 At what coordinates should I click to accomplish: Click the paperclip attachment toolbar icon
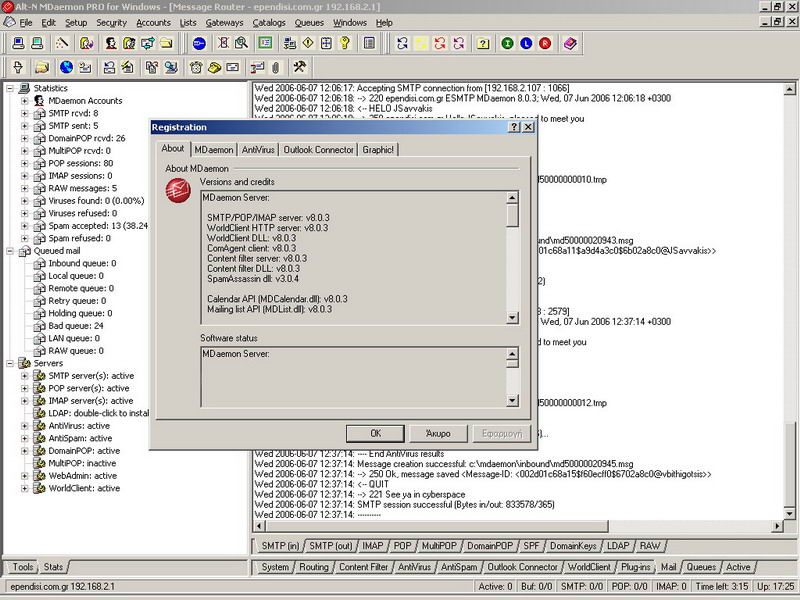[x=276, y=67]
